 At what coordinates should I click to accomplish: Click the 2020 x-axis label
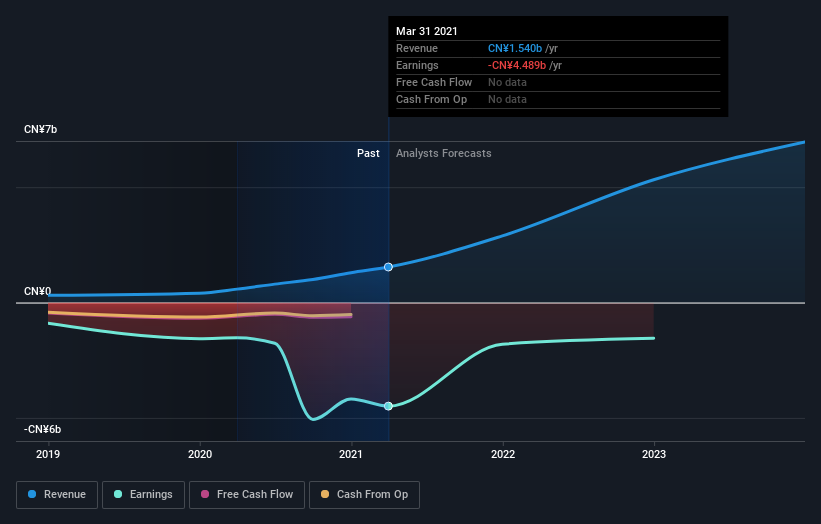coord(200,454)
